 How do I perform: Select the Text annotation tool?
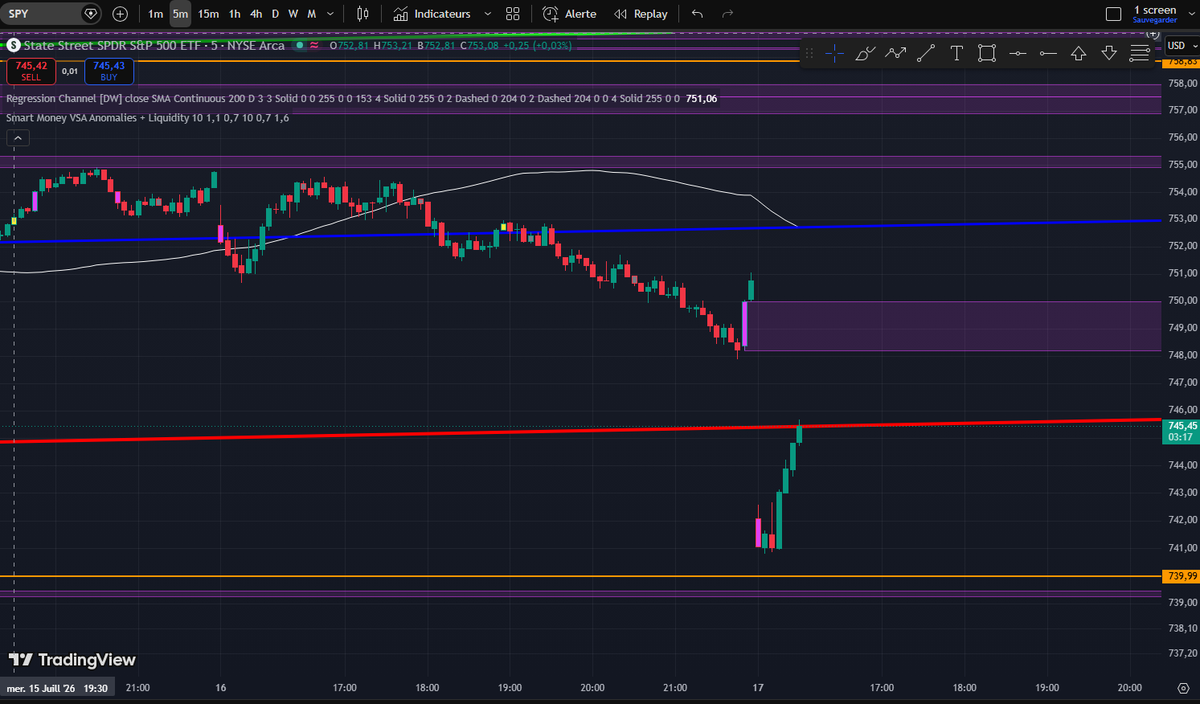tap(957, 53)
